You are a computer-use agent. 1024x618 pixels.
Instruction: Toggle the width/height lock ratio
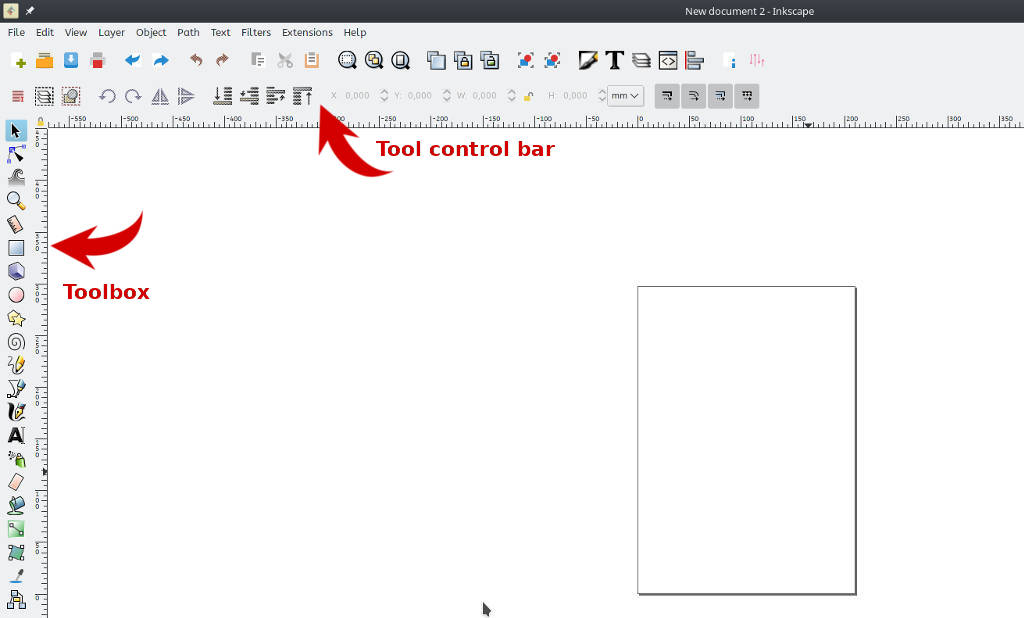click(x=528, y=95)
